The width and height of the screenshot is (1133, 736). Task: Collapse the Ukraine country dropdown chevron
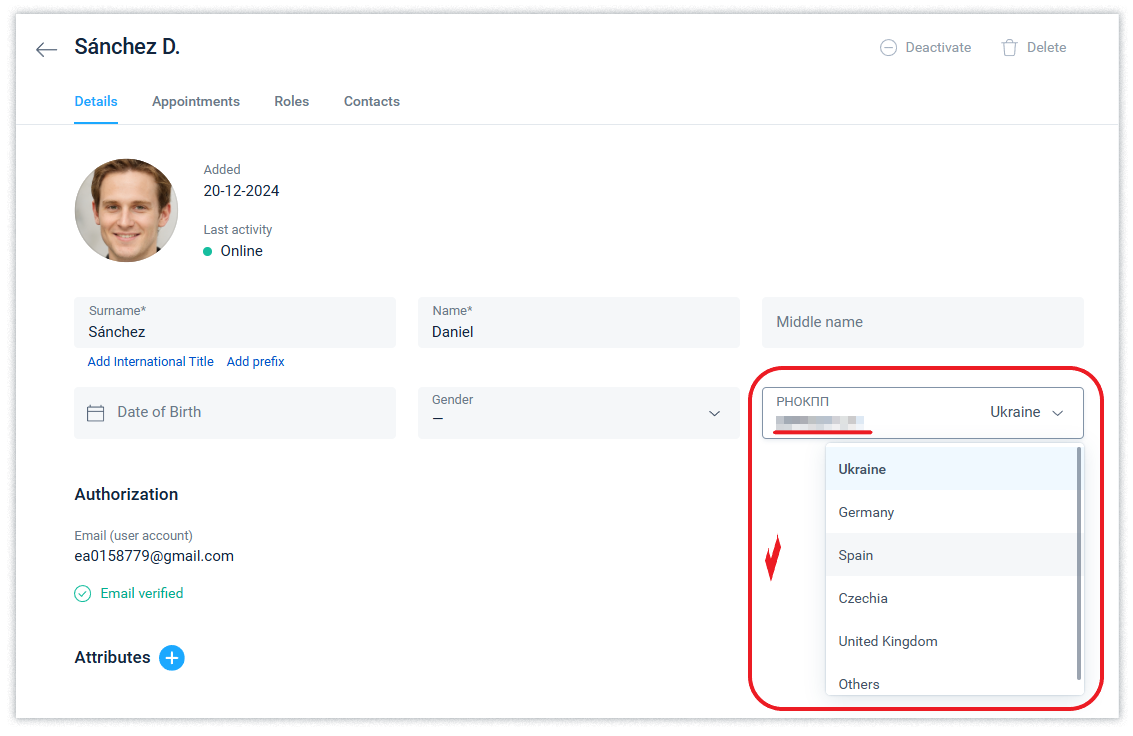pyautogui.click(x=1058, y=413)
